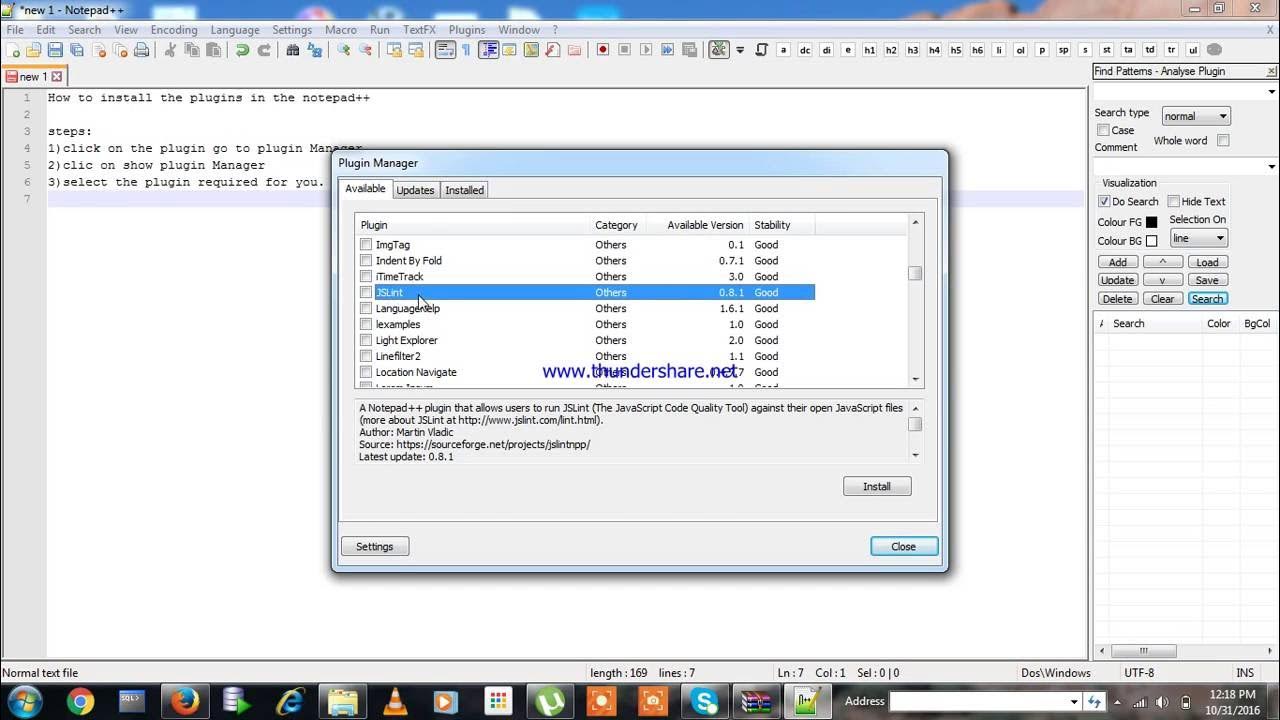
Task: Expand the search pattern combo box under Find Patterns title
Action: point(1272,92)
